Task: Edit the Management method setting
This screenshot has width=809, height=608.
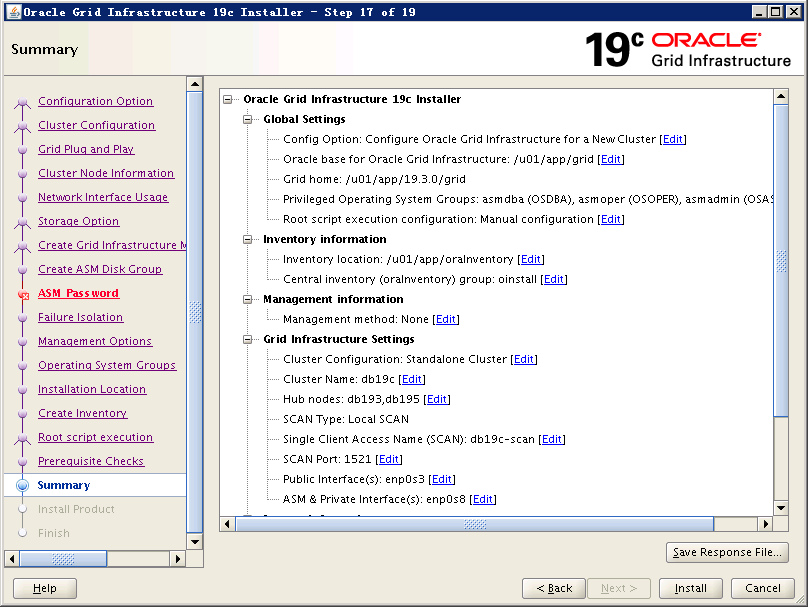Action: [x=446, y=319]
